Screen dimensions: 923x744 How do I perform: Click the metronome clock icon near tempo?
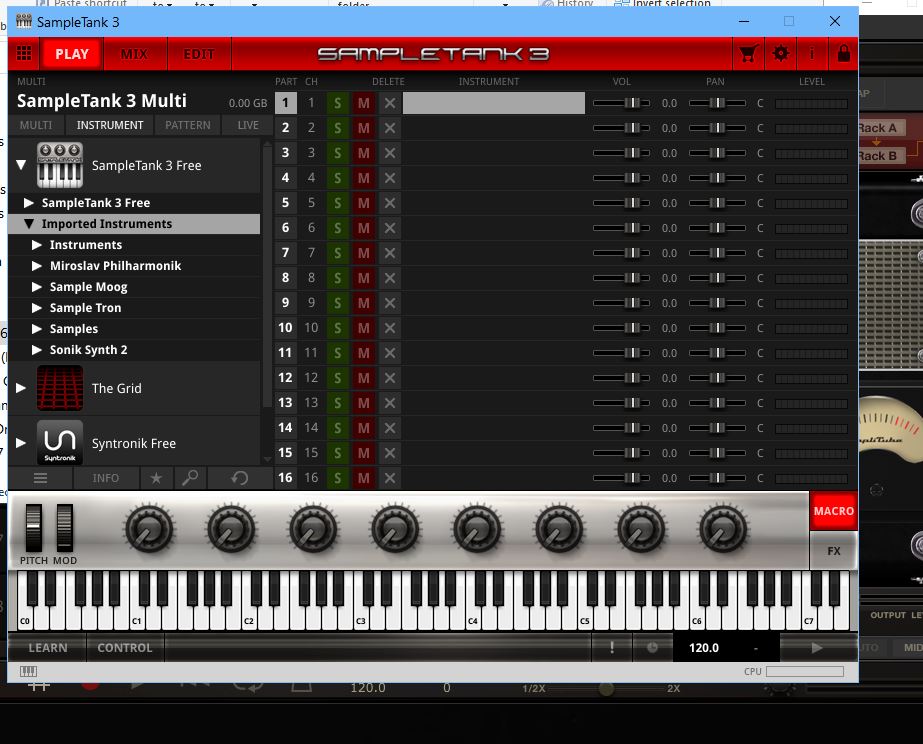pos(652,647)
